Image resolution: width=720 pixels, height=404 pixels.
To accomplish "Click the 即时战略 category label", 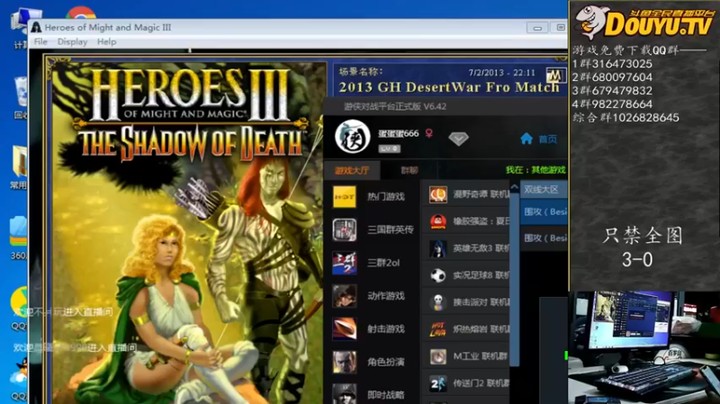I will tap(386, 395).
